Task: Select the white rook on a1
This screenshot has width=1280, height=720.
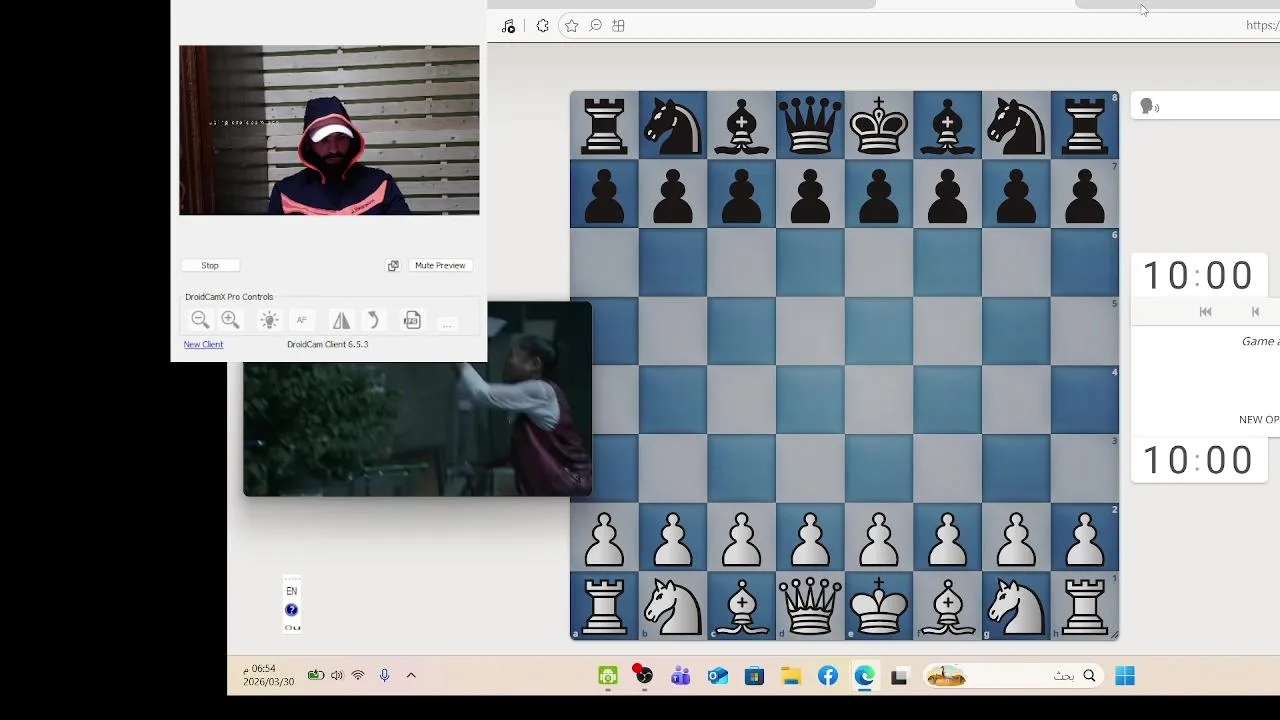Action: click(604, 606)
